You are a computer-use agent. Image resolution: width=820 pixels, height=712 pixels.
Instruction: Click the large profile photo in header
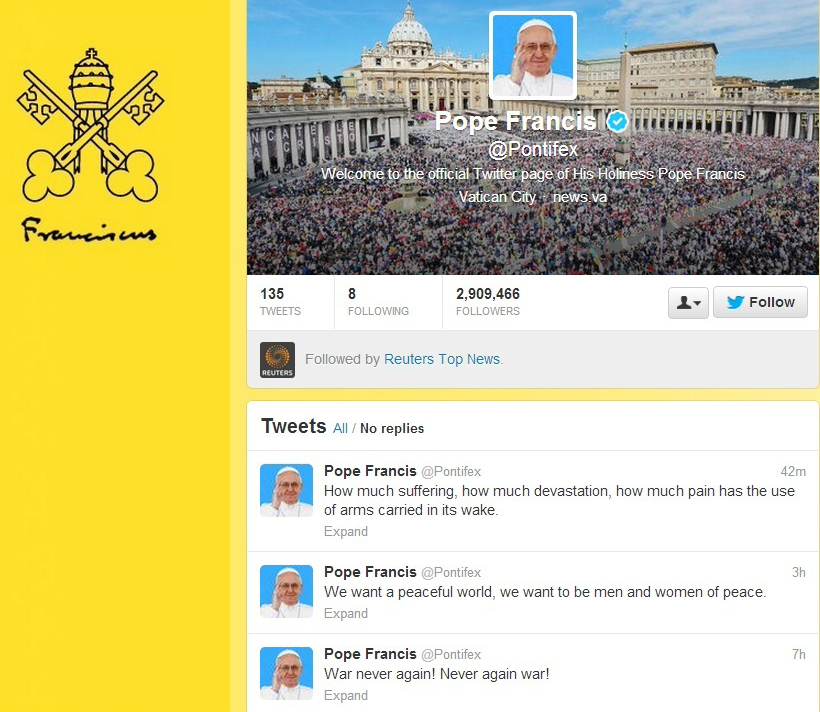coord(533,55)
